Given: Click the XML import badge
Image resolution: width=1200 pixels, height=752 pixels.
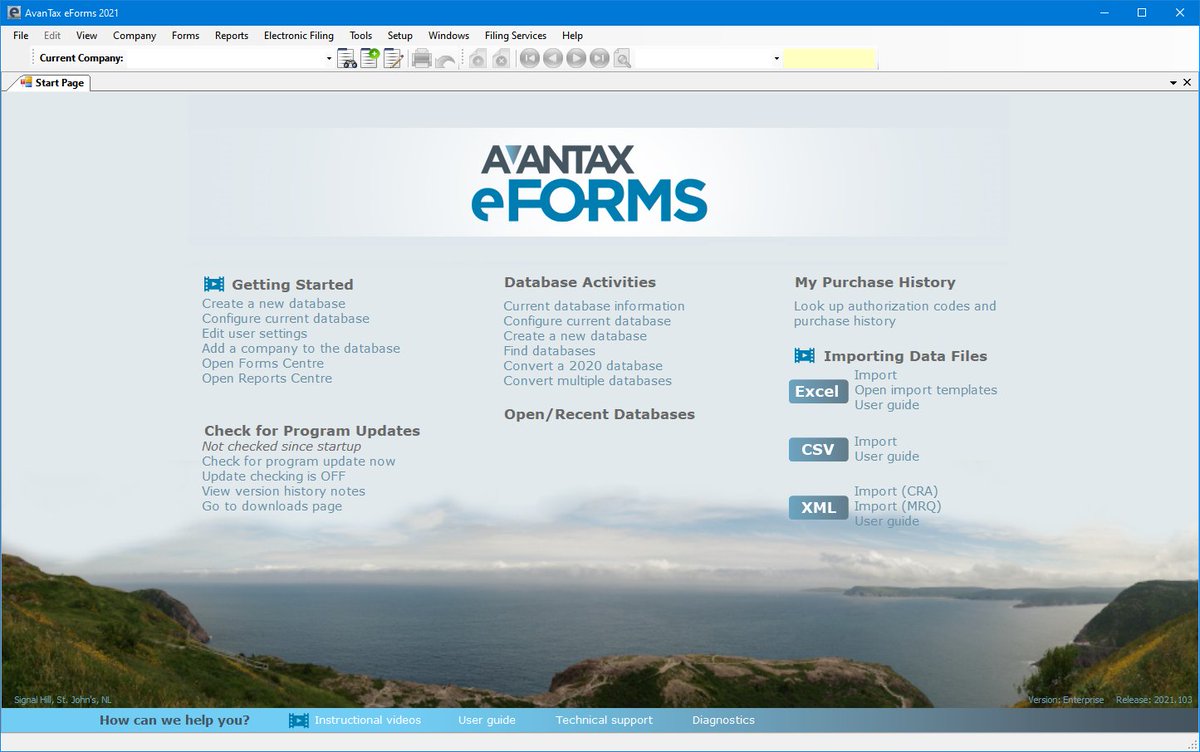Looking at the screenshot, I should tap(818, 507).
